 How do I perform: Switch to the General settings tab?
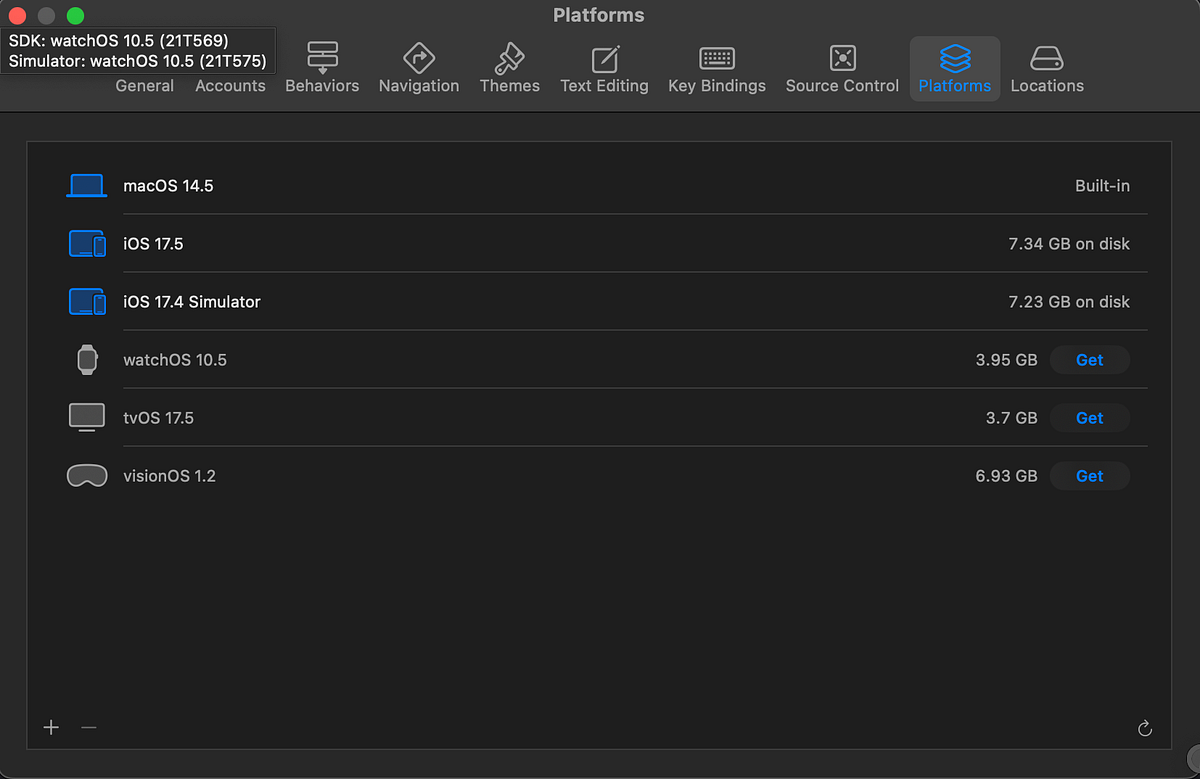(144, 86)
